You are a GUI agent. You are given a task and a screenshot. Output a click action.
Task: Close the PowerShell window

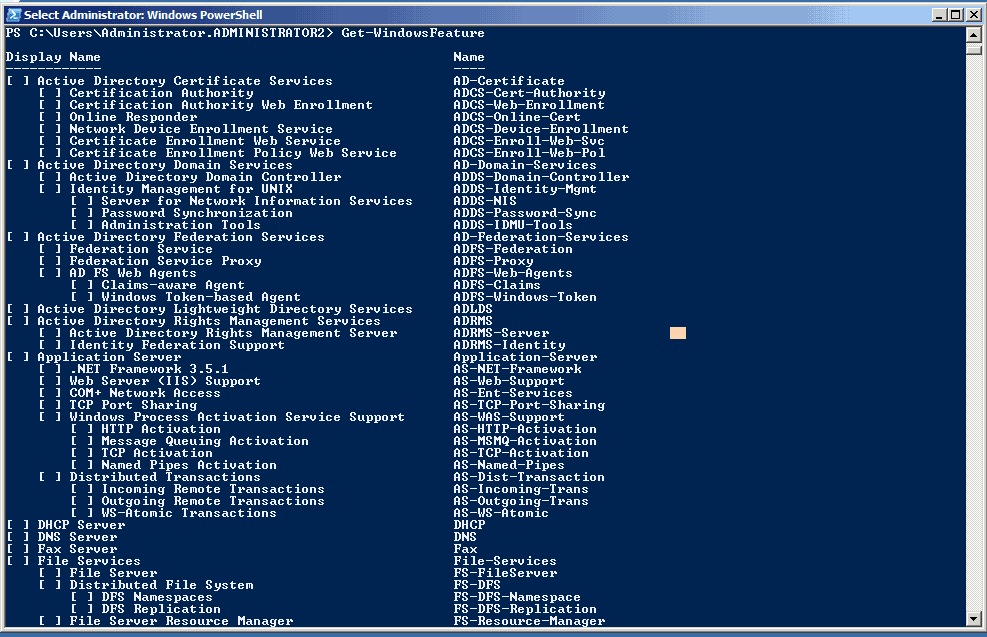[x=973, y=14]
